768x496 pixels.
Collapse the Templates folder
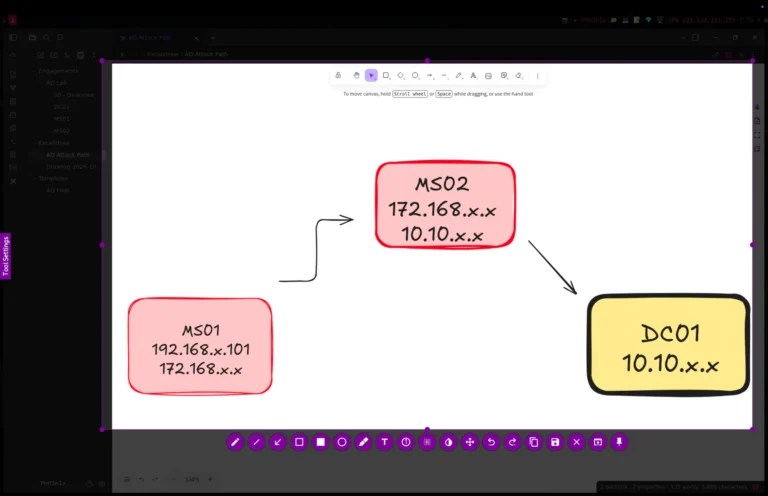coord(52,179)
